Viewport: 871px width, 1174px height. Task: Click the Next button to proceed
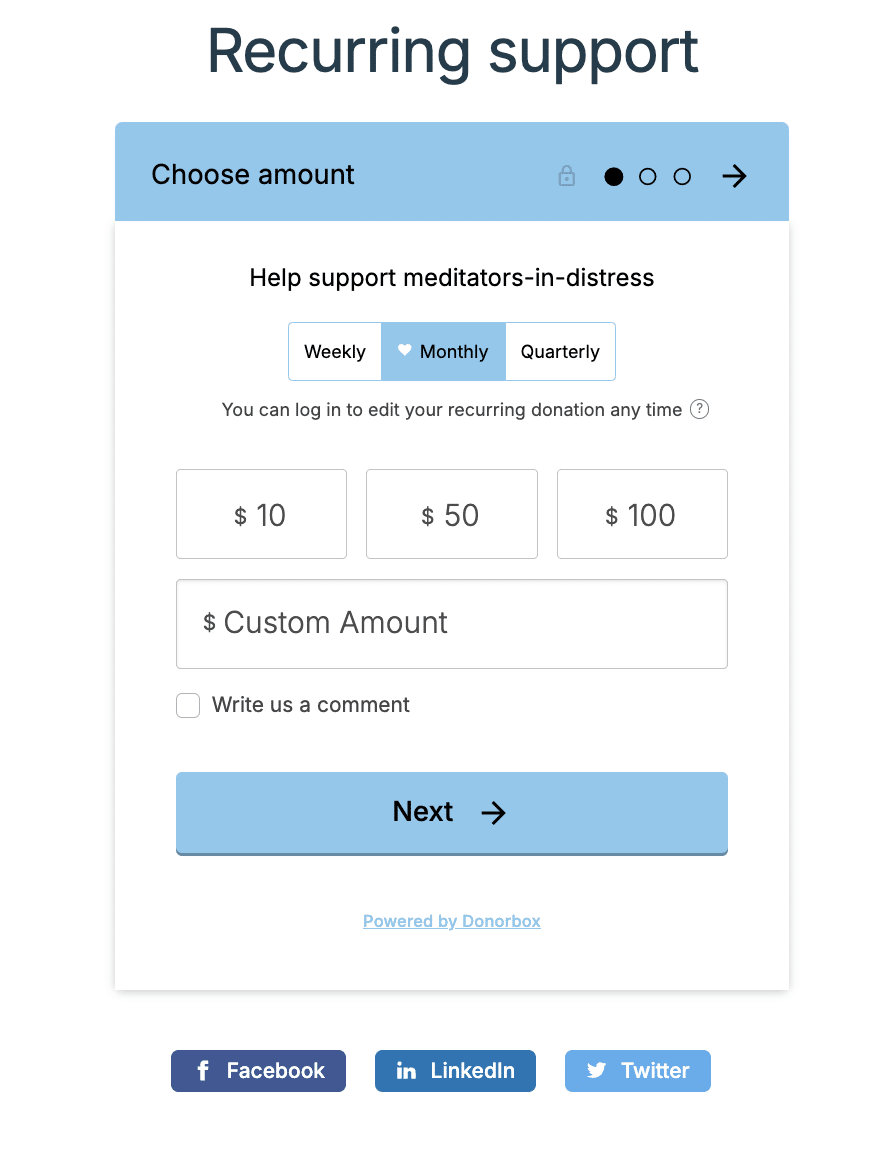[451, 812]
